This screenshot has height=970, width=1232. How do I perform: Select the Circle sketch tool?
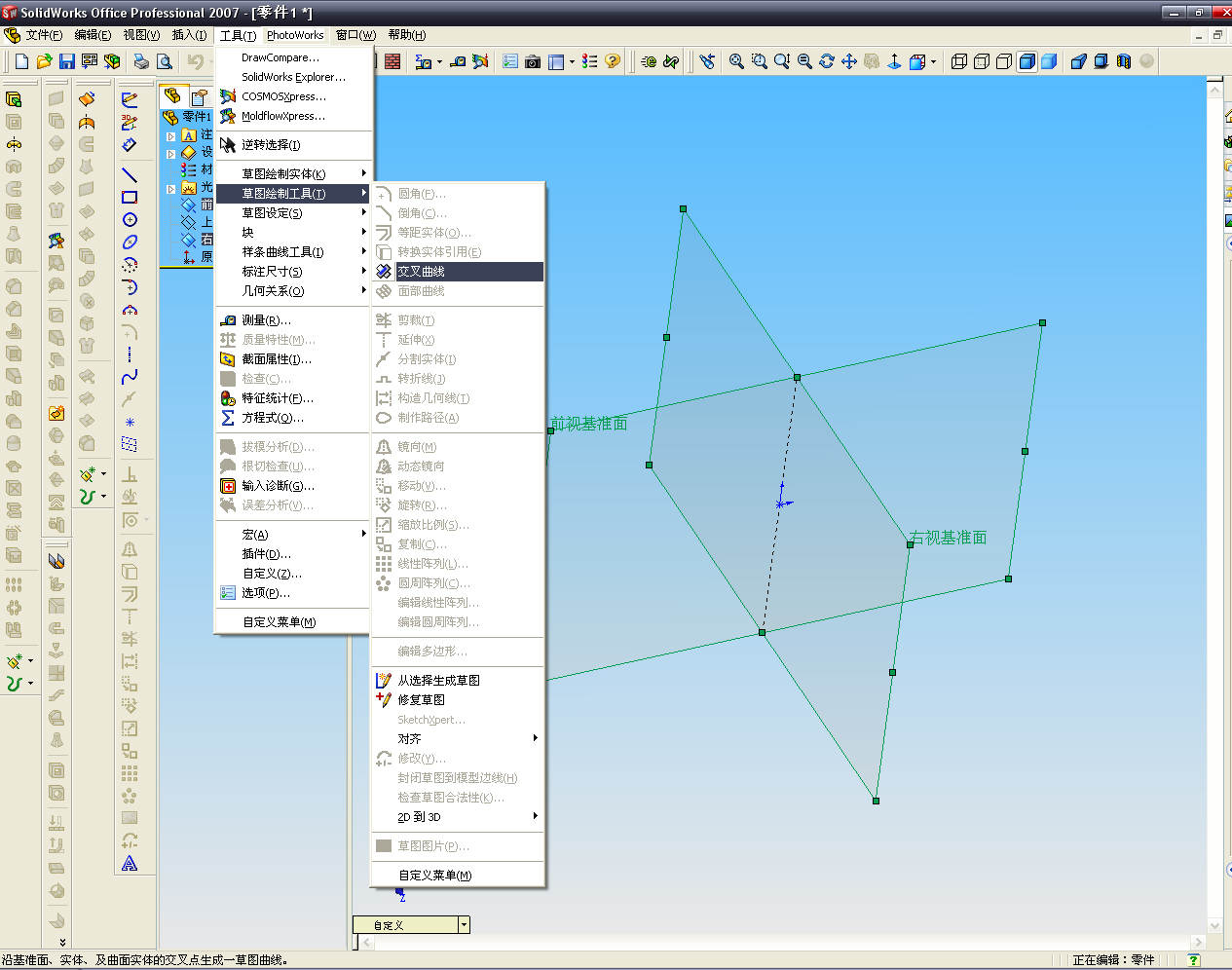130,220
